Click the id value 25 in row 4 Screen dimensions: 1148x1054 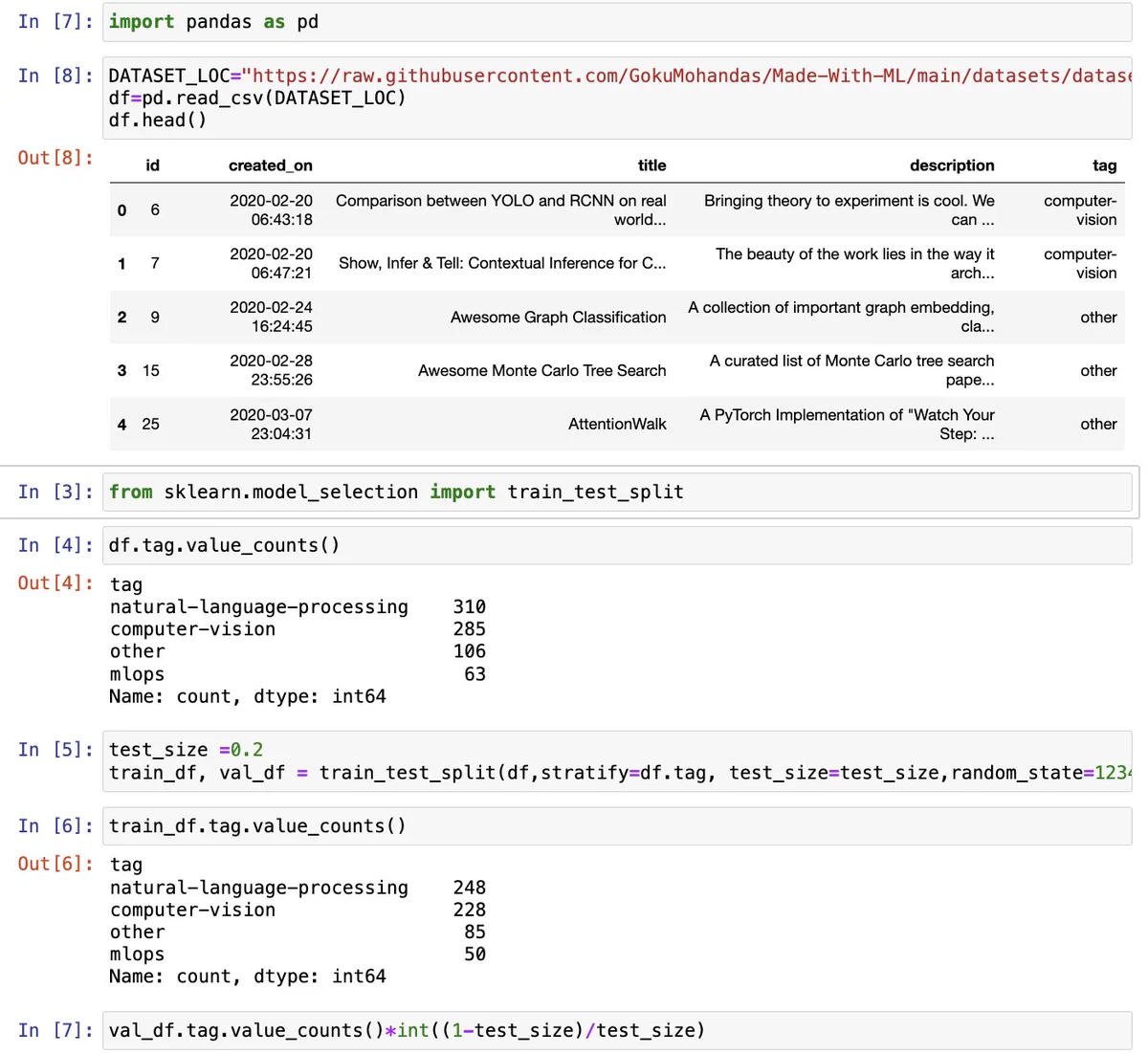pos(151,424)
